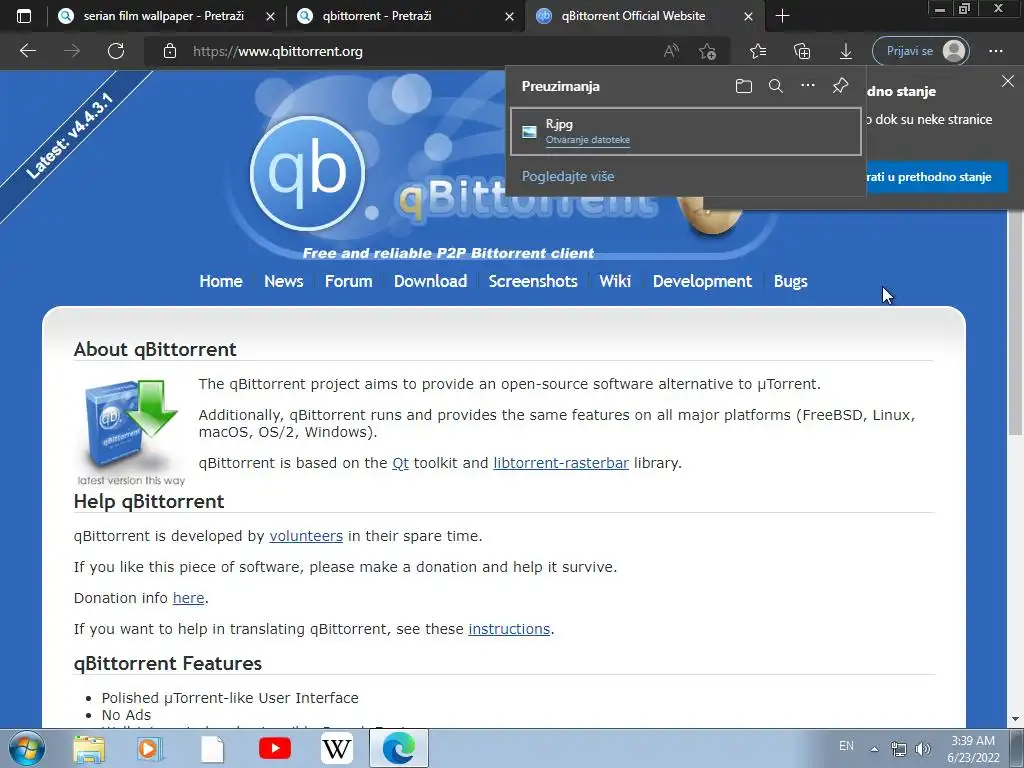
Task: Go to the Download page
Action: (430, 281)
